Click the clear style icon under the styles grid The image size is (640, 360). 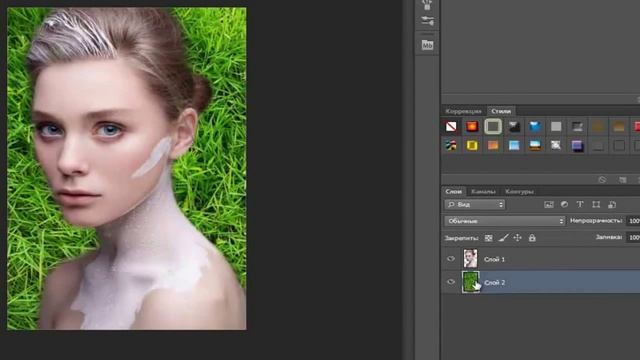pos(602,180)
